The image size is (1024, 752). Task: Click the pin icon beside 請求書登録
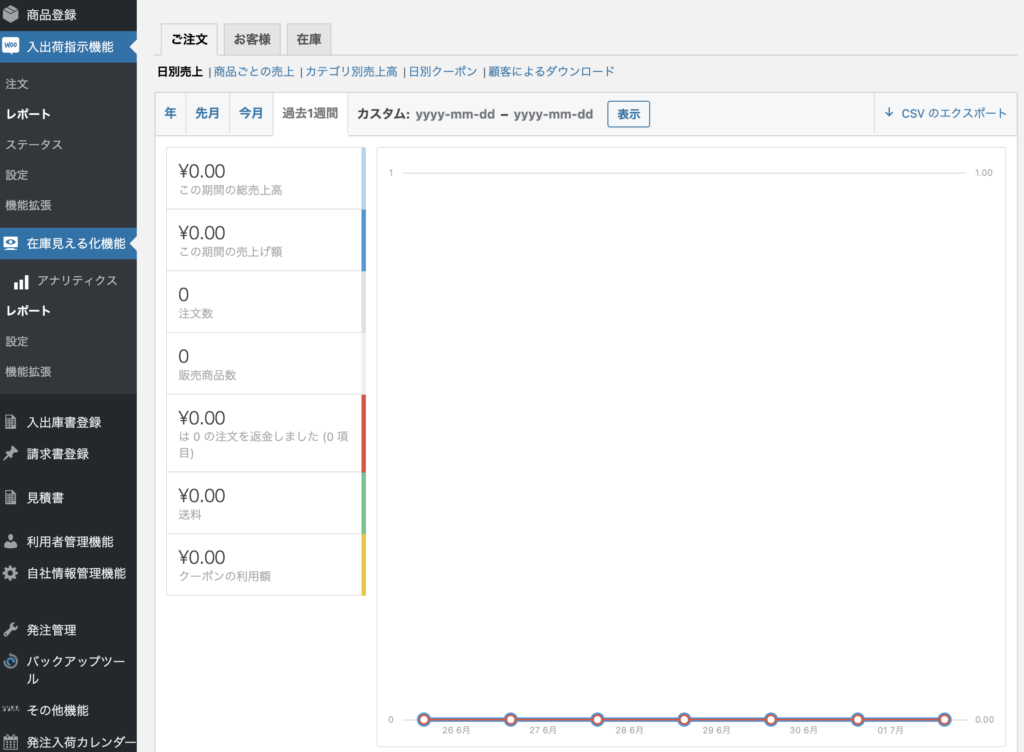click(11, 453)
